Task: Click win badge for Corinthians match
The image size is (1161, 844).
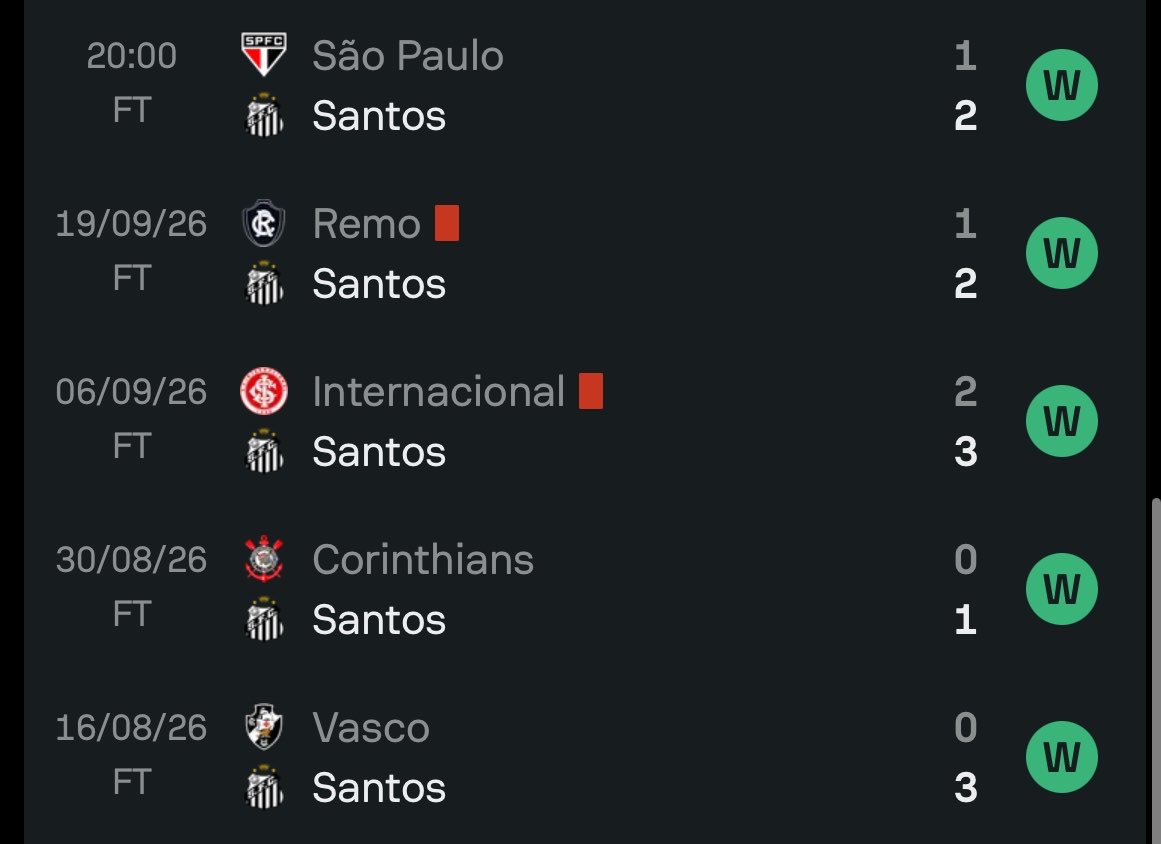Action: pos(1062,589)
